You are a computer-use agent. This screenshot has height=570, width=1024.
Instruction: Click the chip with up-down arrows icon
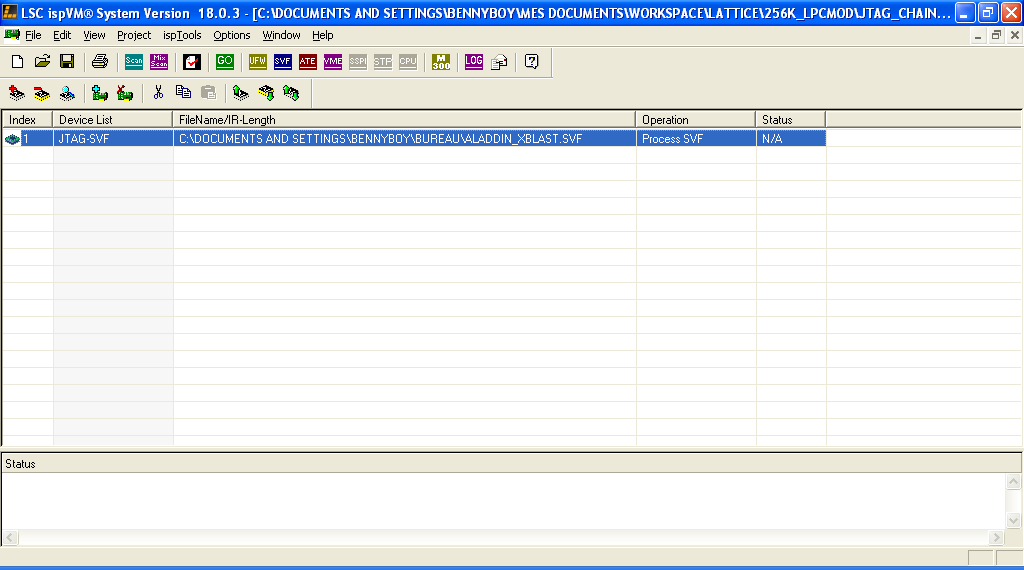point(291,93)
